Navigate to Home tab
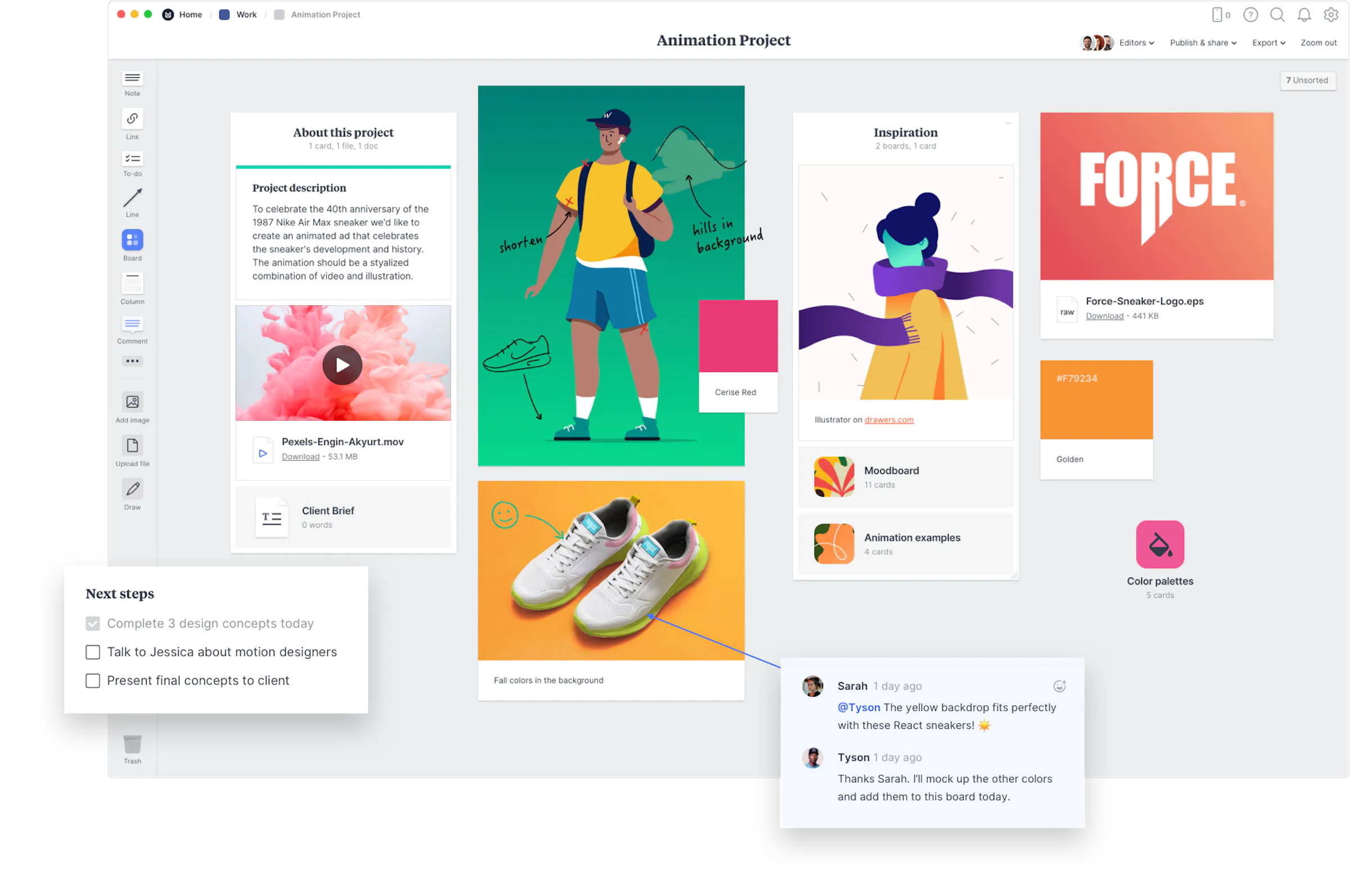This screenshot has height=896, width=1350. pos(190,14)
